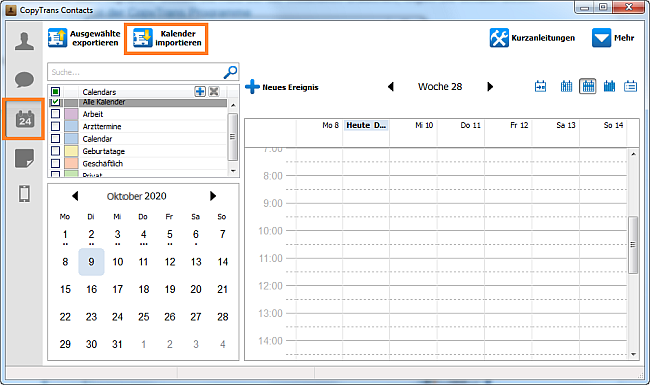The image size is (650, 385).
Task: Click the CopyTrans Contacts title bar icon
Action: point(11,10)
